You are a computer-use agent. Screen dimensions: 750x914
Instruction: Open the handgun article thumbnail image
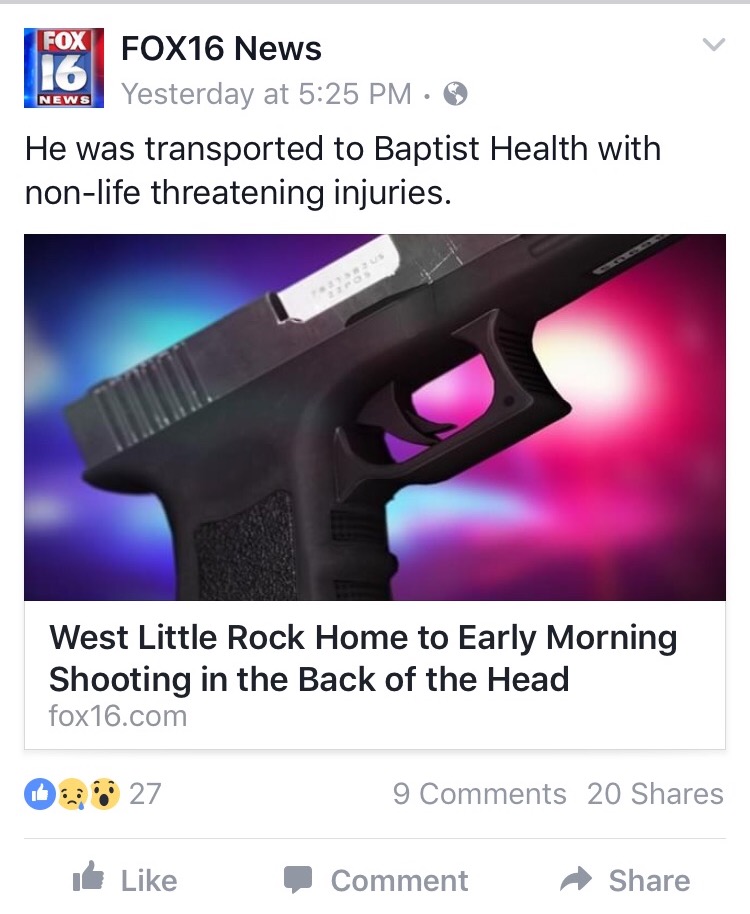(375, 417)
